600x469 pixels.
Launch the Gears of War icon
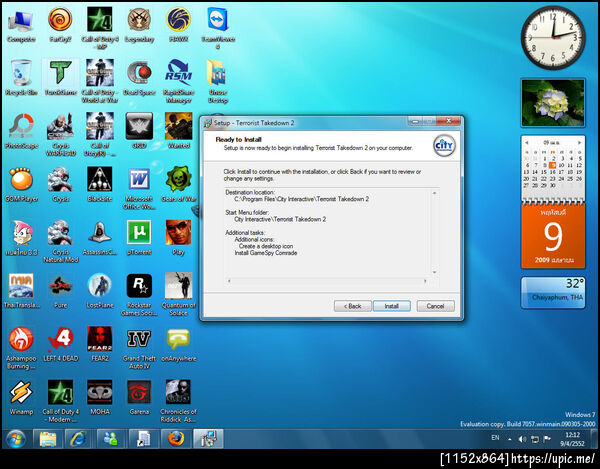pyautogui.click(x=179, y=184)
